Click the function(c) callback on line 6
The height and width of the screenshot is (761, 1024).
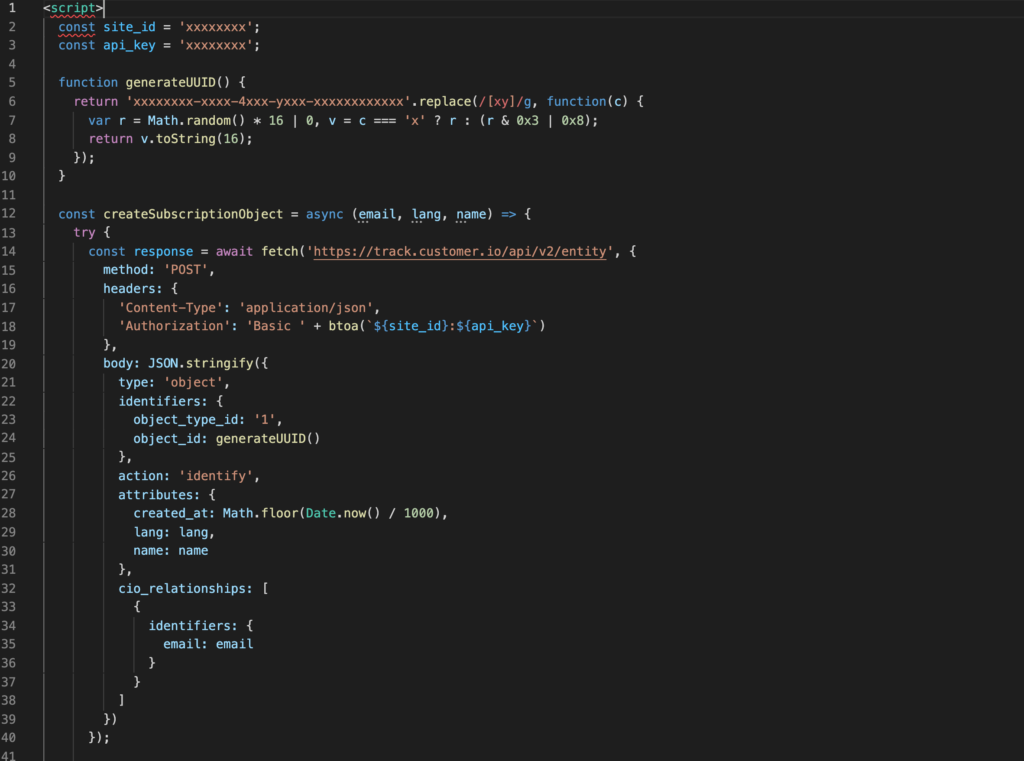click(x=587, y=102)
